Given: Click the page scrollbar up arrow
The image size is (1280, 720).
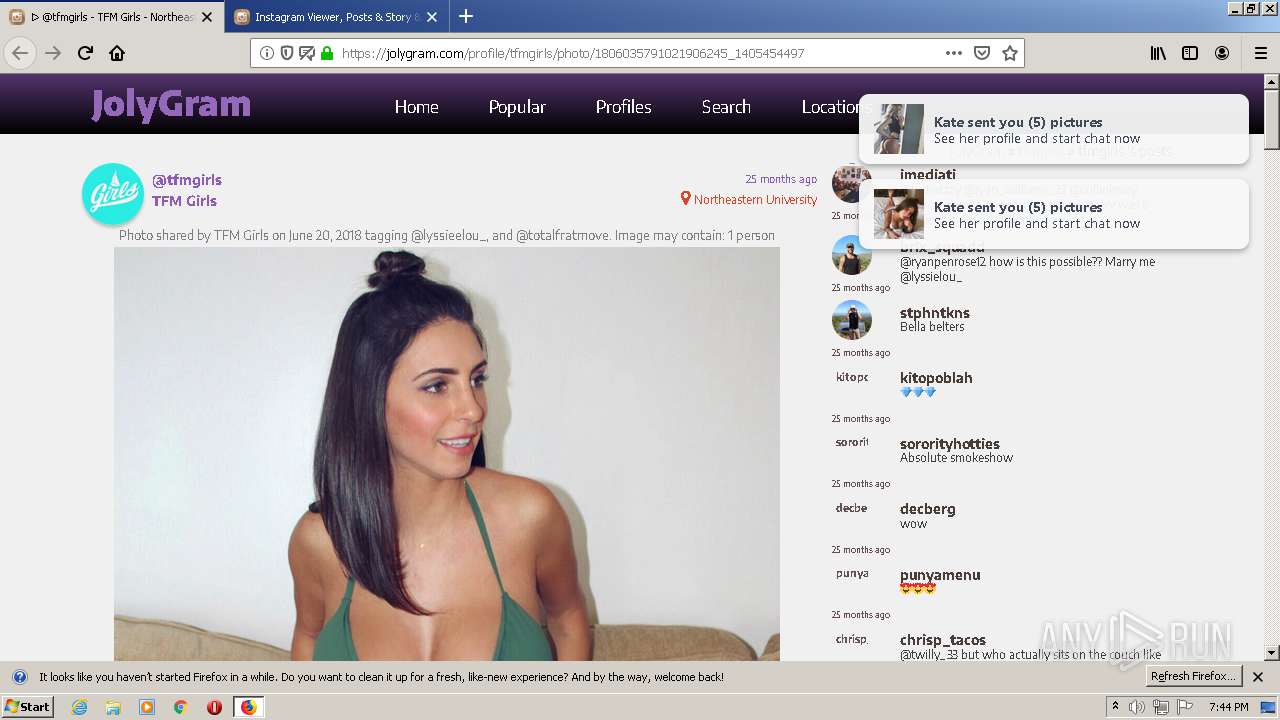Looking at the screenshot, I should (1272, 82).
